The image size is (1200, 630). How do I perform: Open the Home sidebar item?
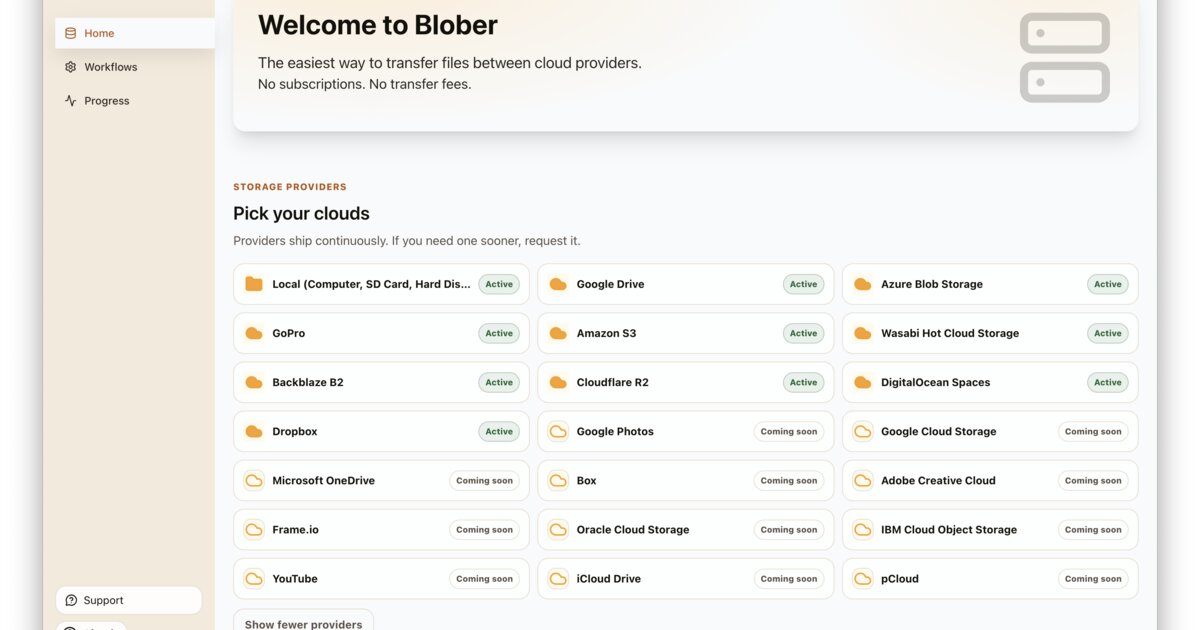135,33
